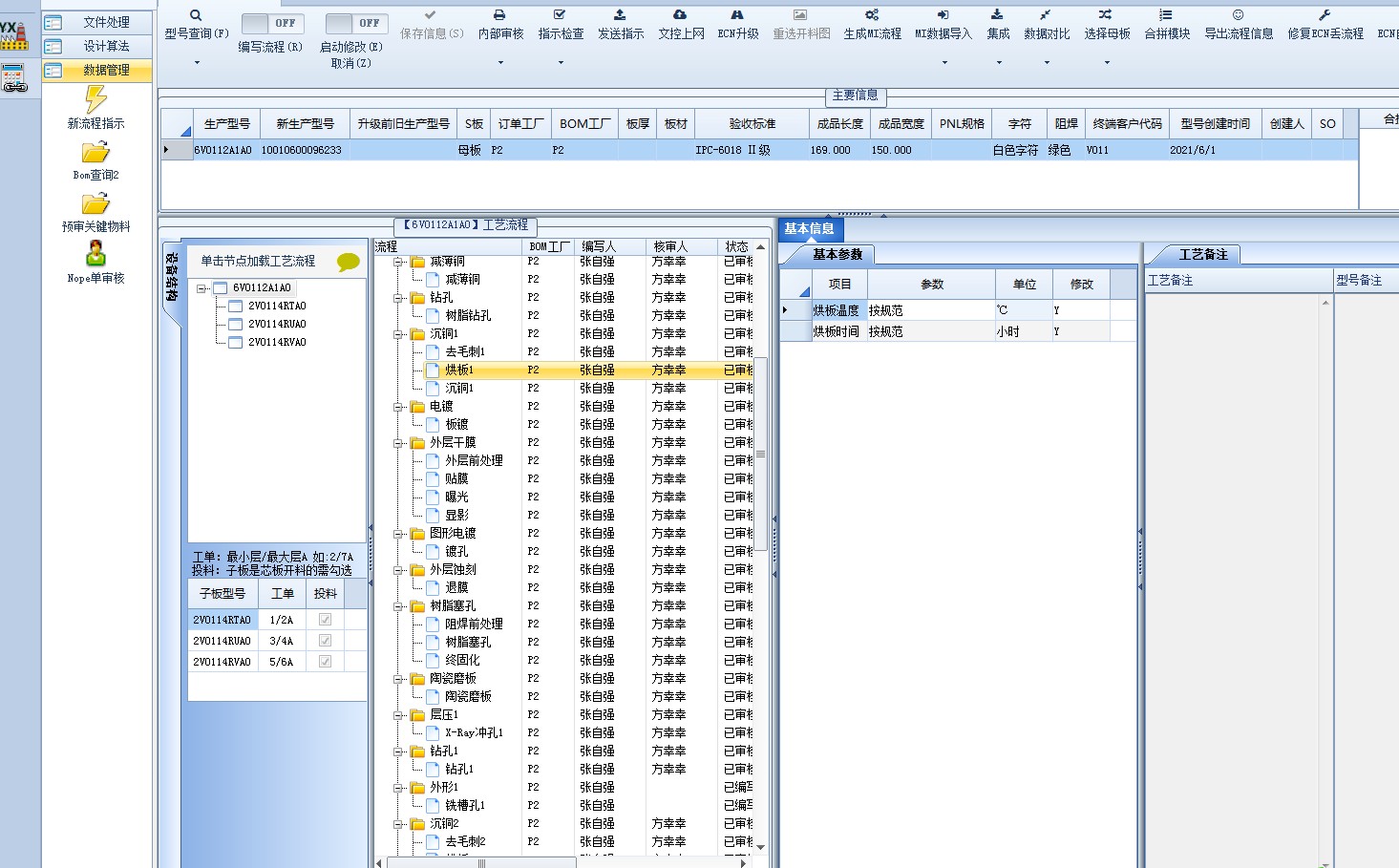Click the calculator icon in far-left strip
Viewport: 1399px width, 868px height.
pos(13,78)
